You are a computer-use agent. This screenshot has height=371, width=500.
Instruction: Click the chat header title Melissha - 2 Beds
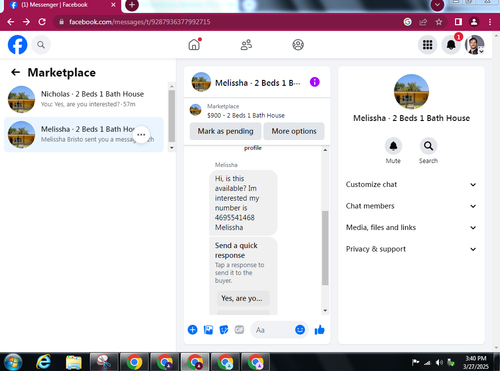coord(258,83)
